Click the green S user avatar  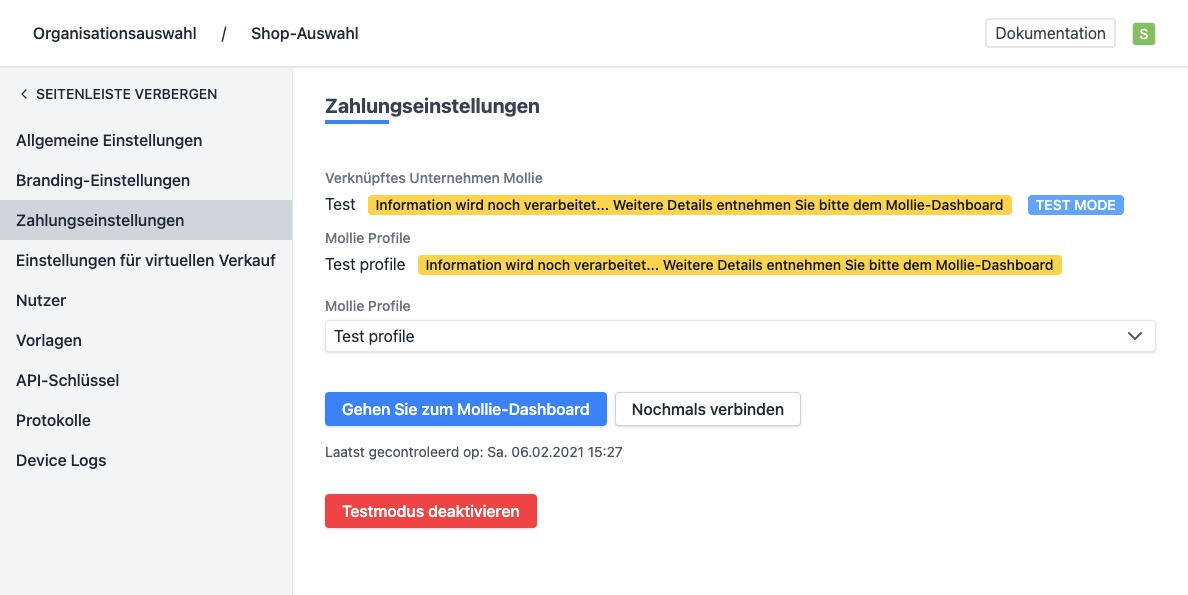[1143, 34]
